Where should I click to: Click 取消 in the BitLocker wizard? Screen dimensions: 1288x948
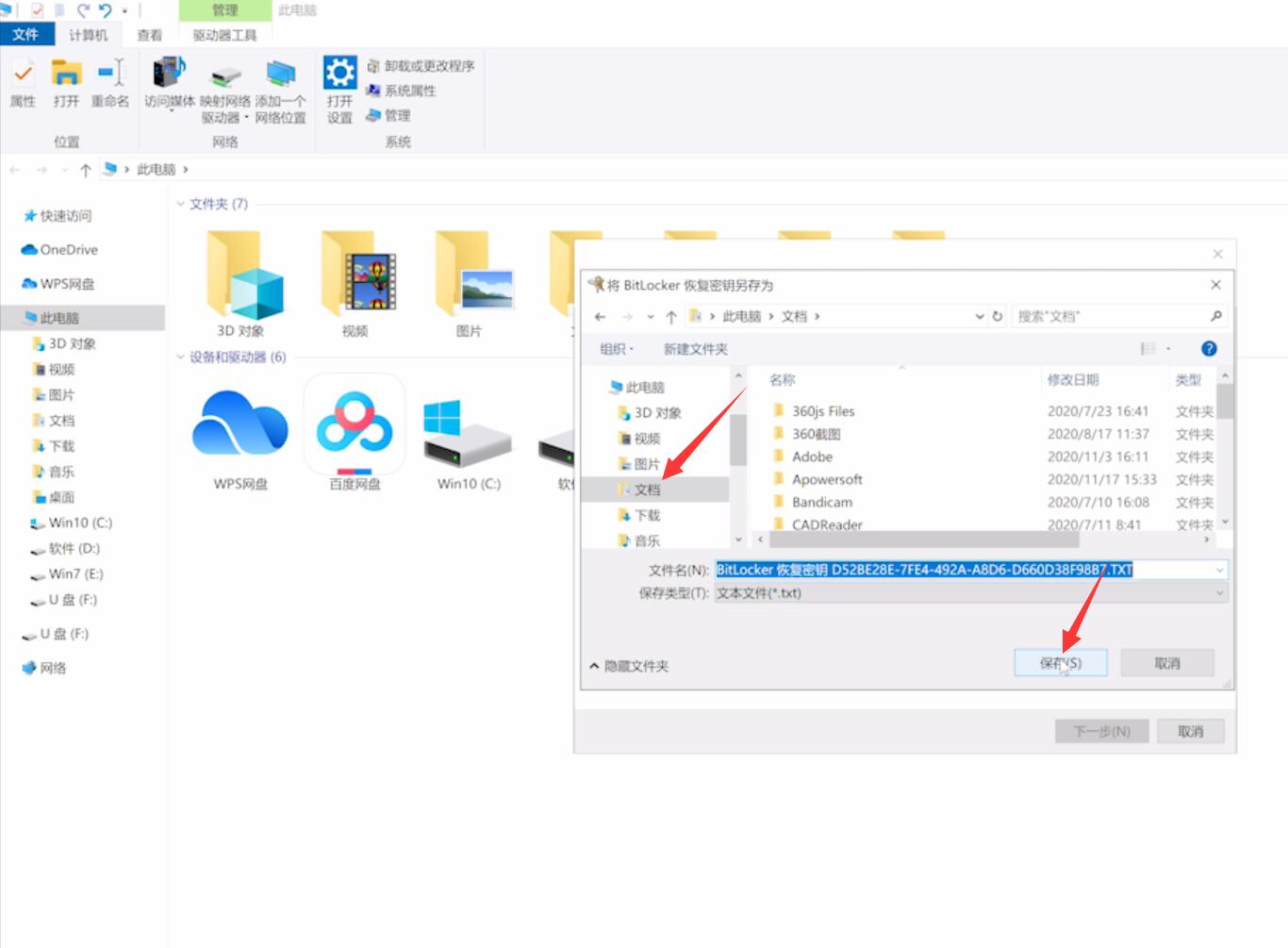[1190, 731]
